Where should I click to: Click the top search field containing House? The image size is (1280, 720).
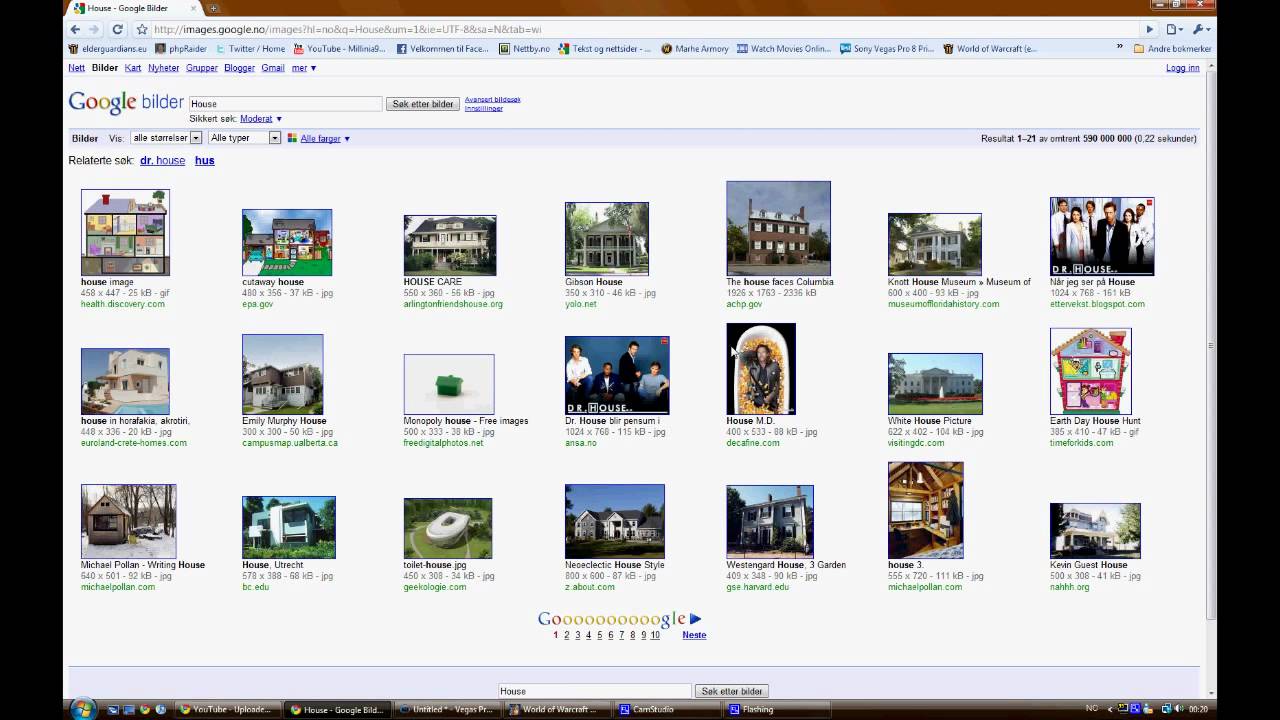pyautogui.click(x=285, y=104)
